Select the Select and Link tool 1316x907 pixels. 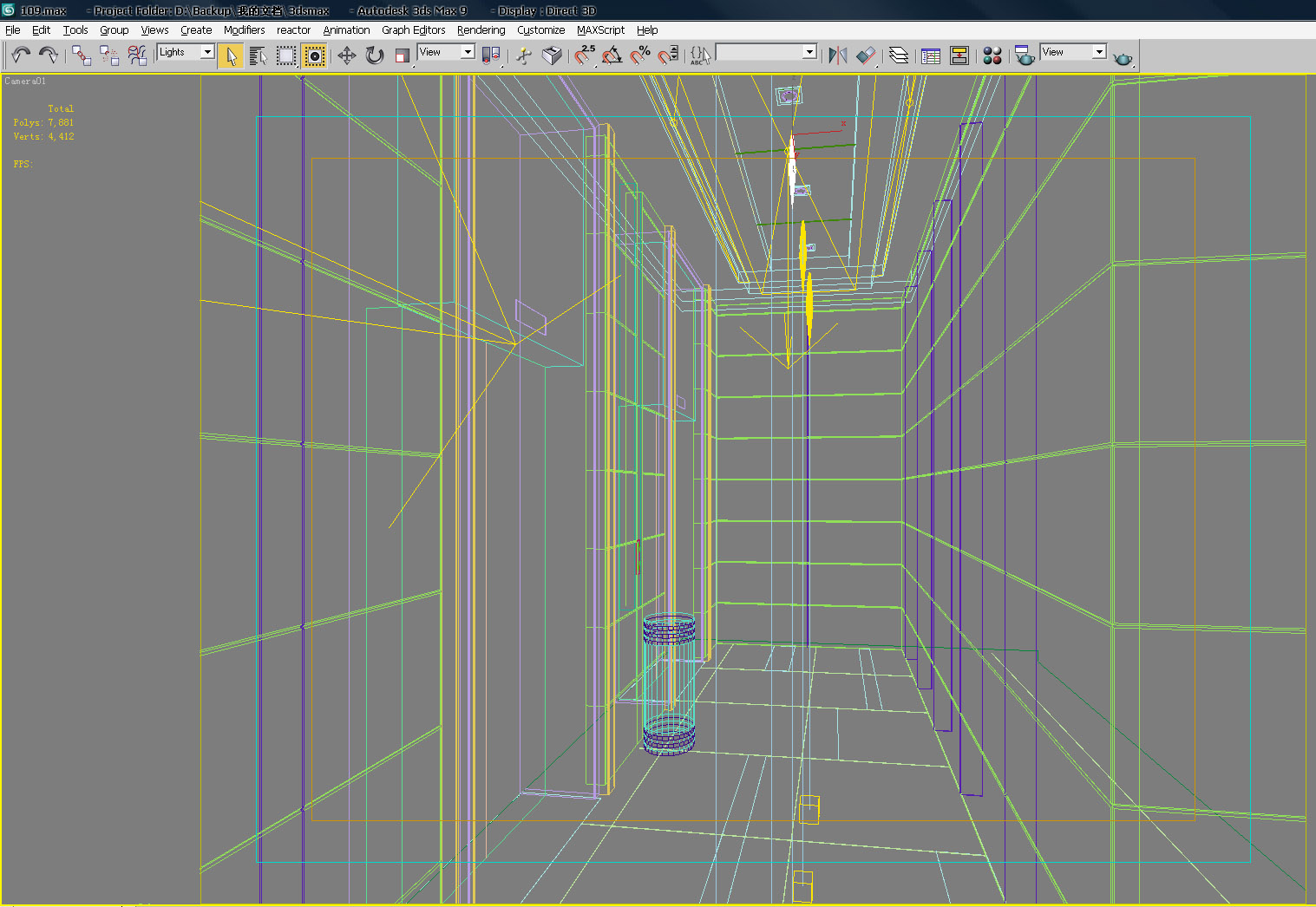(x=82, y=55)
